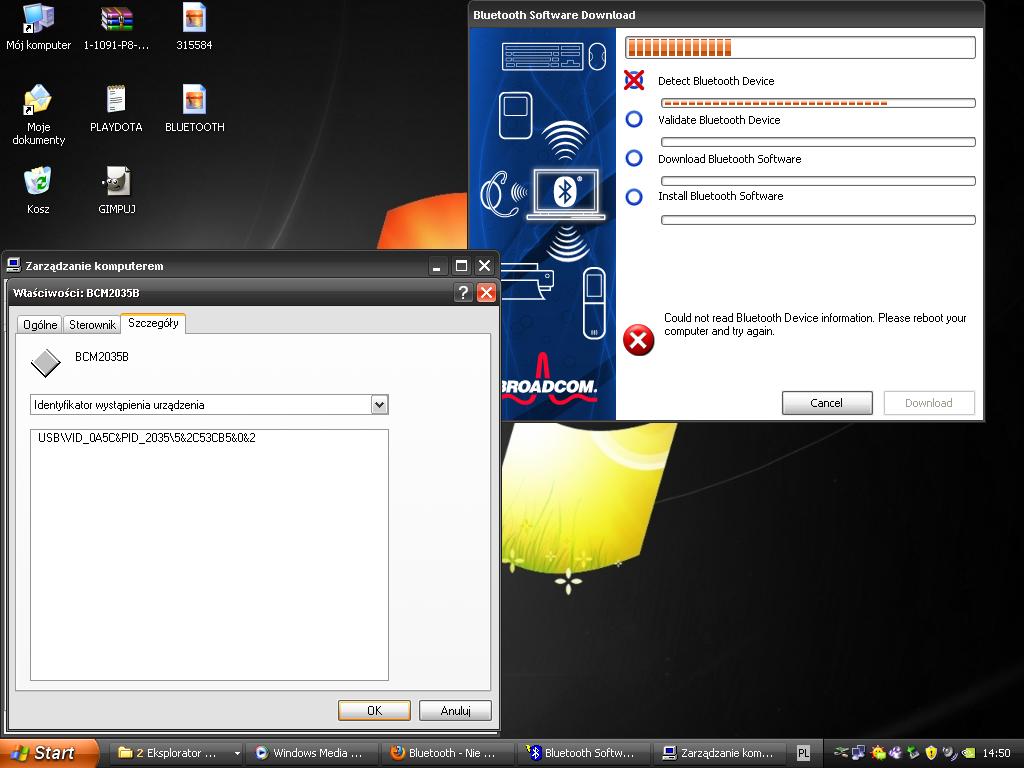Click the disabled Download button
1024x768 pixels.
click(929, 403)
